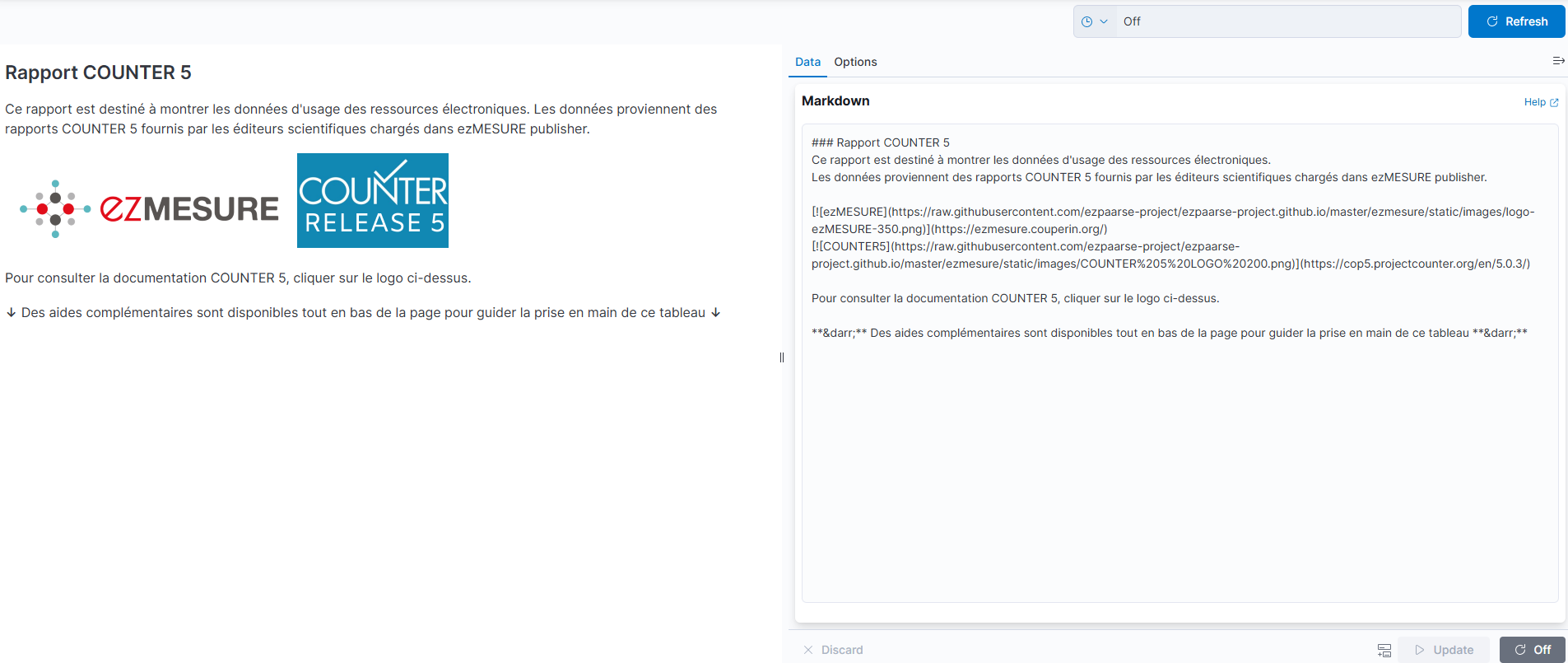Click the '### Rapport COUNTER 5' line in editor
Viewport: 1568px width, 663px height.
coord(881,142)
